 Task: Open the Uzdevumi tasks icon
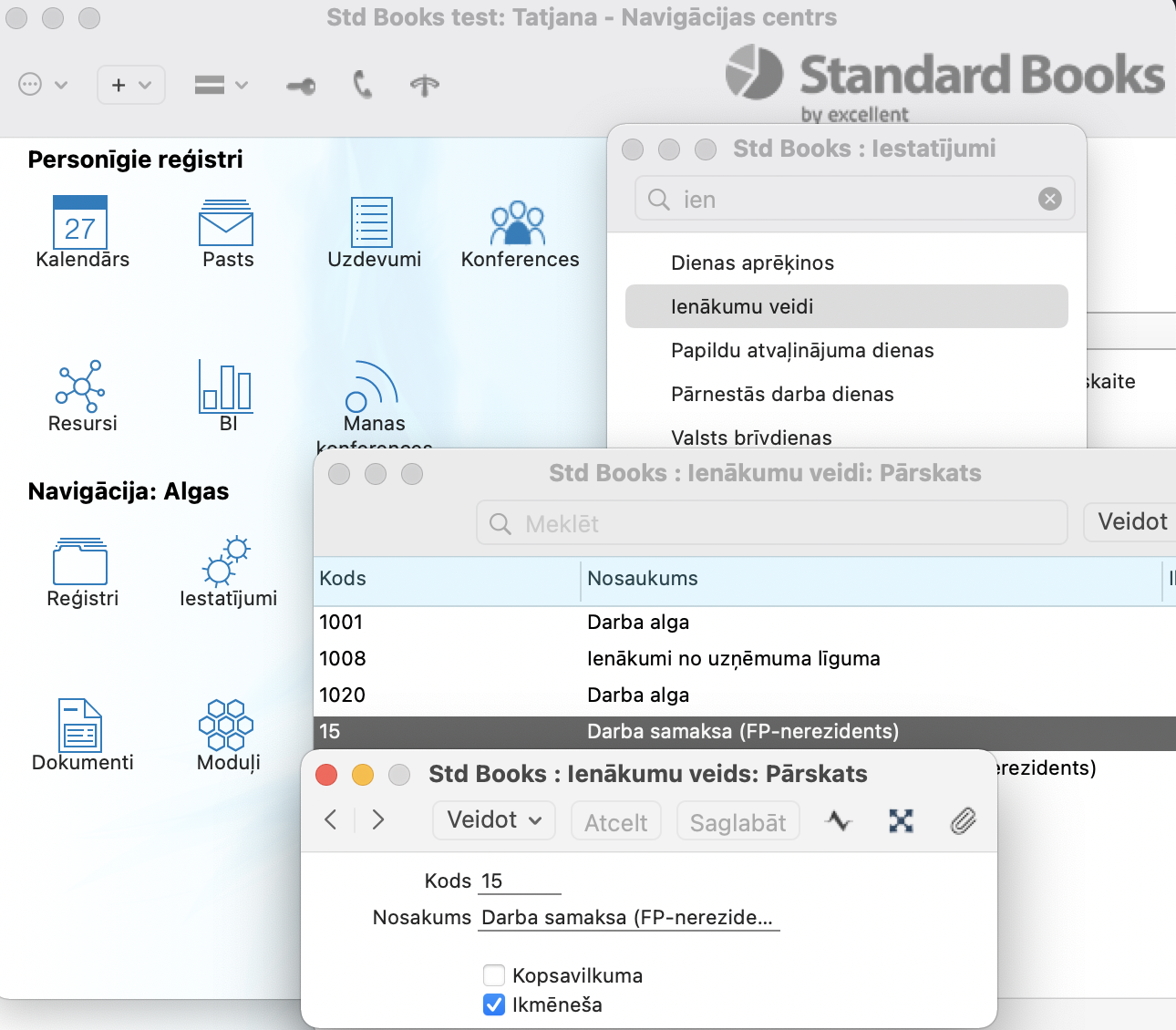coord(372,223)
